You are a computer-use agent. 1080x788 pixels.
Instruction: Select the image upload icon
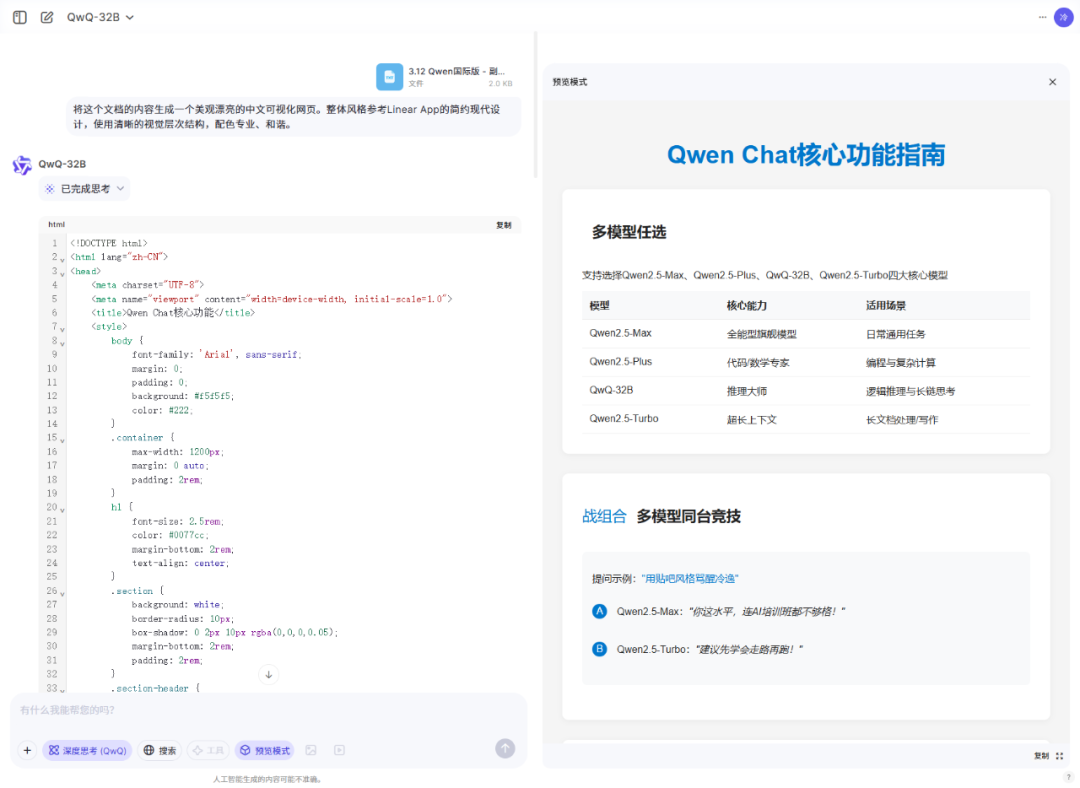(312, 748)
